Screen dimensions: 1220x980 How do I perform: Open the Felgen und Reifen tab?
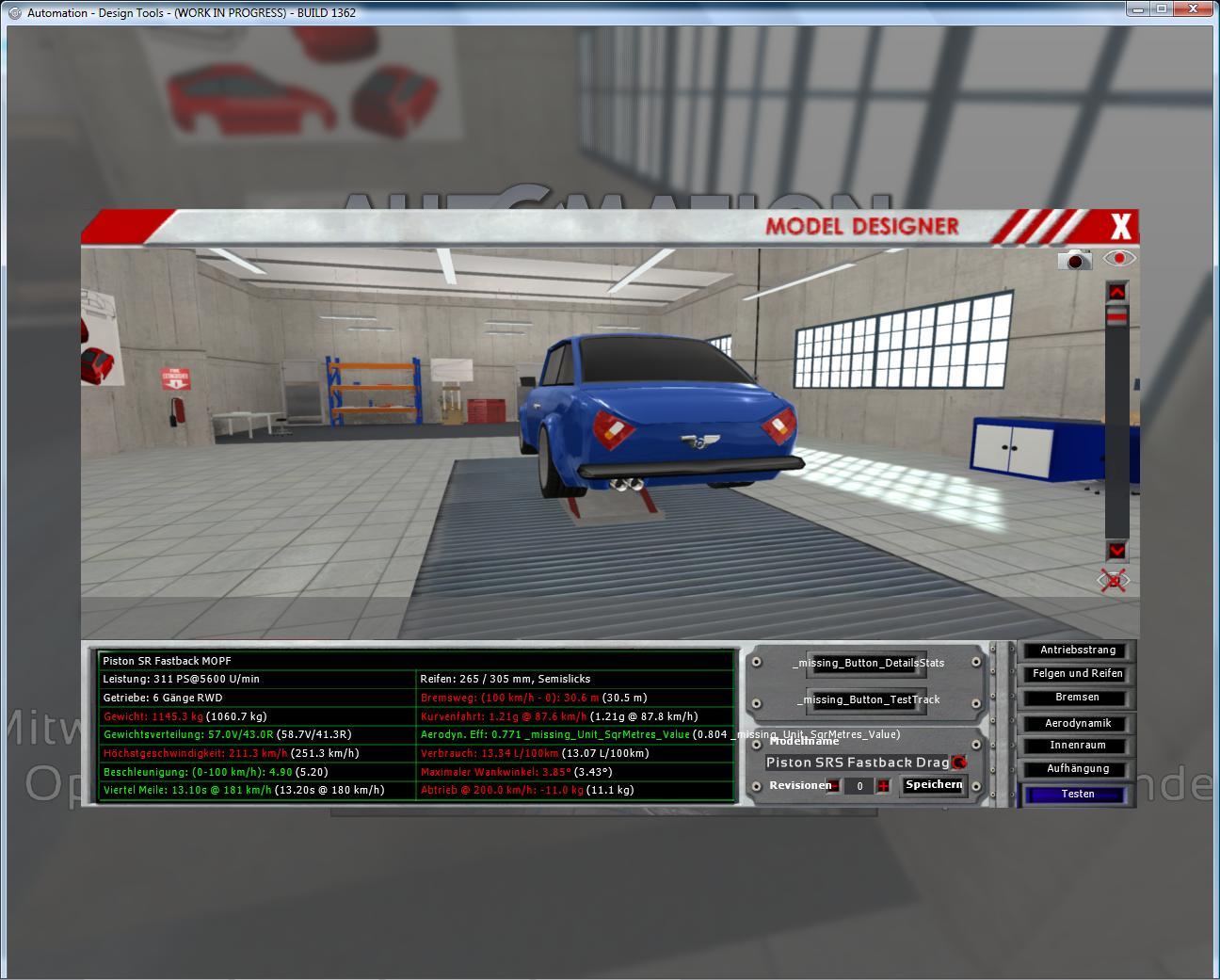pyautogui.click(x=1077, y=674)
